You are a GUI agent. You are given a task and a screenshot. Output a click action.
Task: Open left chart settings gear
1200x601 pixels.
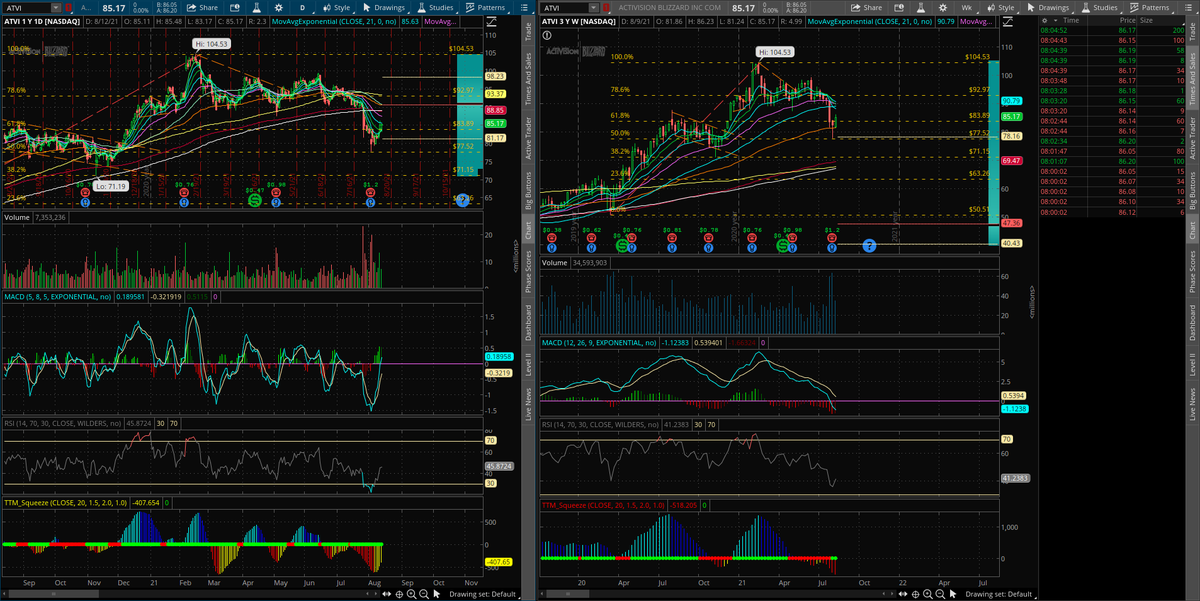(x=279, y=8)
